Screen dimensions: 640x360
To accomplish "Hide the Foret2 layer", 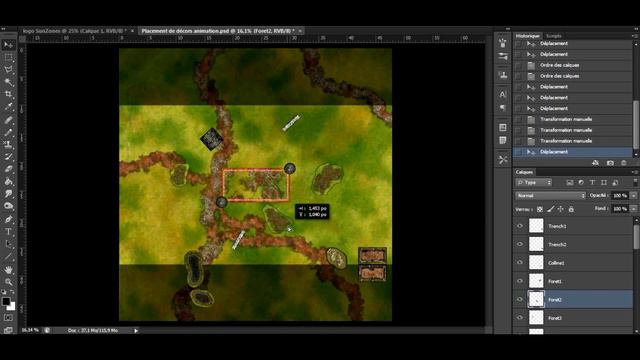I will (x=520, y=299).
